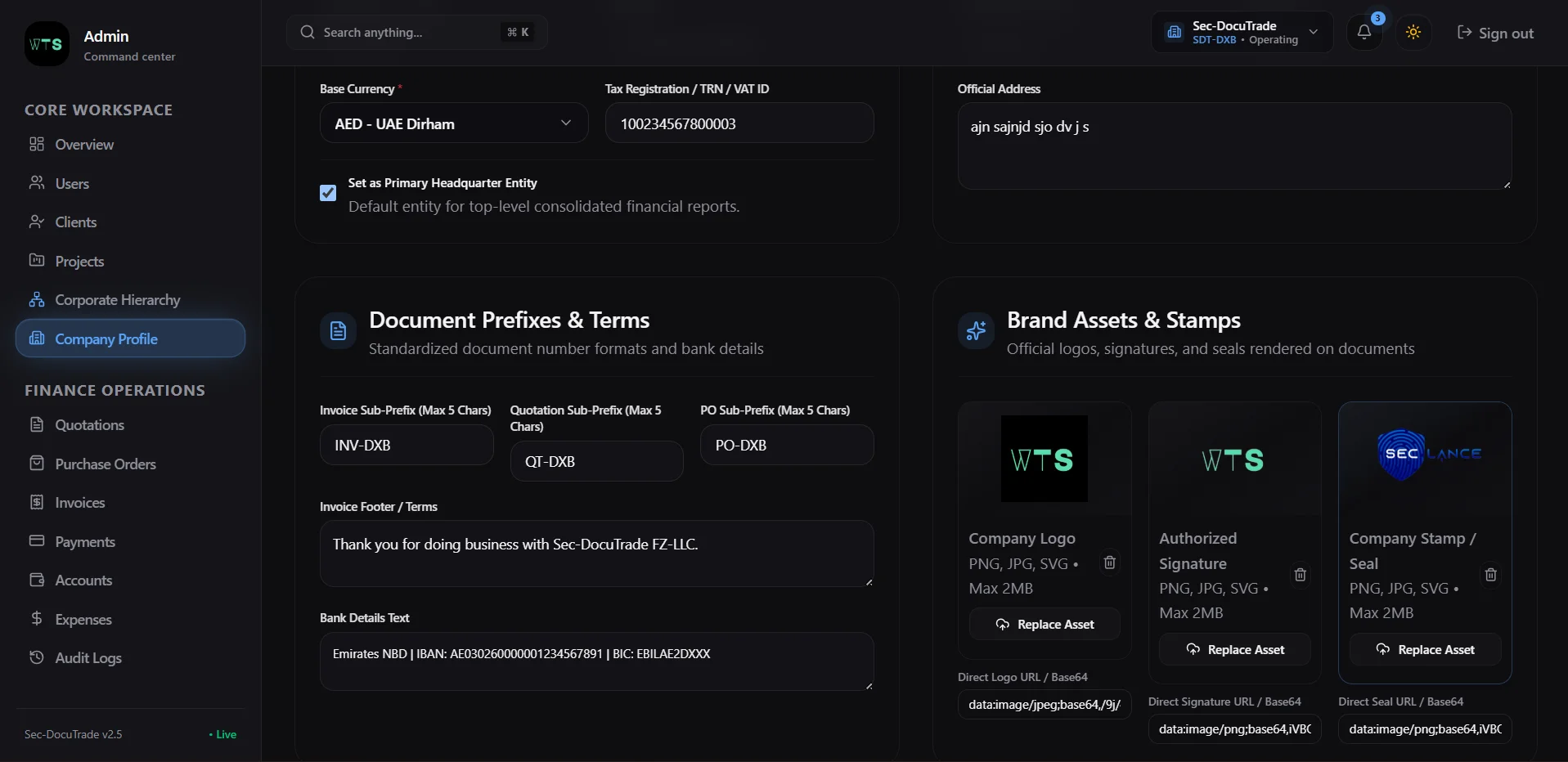
Task: Click the search magnifier icon
Action: [308, 33]
